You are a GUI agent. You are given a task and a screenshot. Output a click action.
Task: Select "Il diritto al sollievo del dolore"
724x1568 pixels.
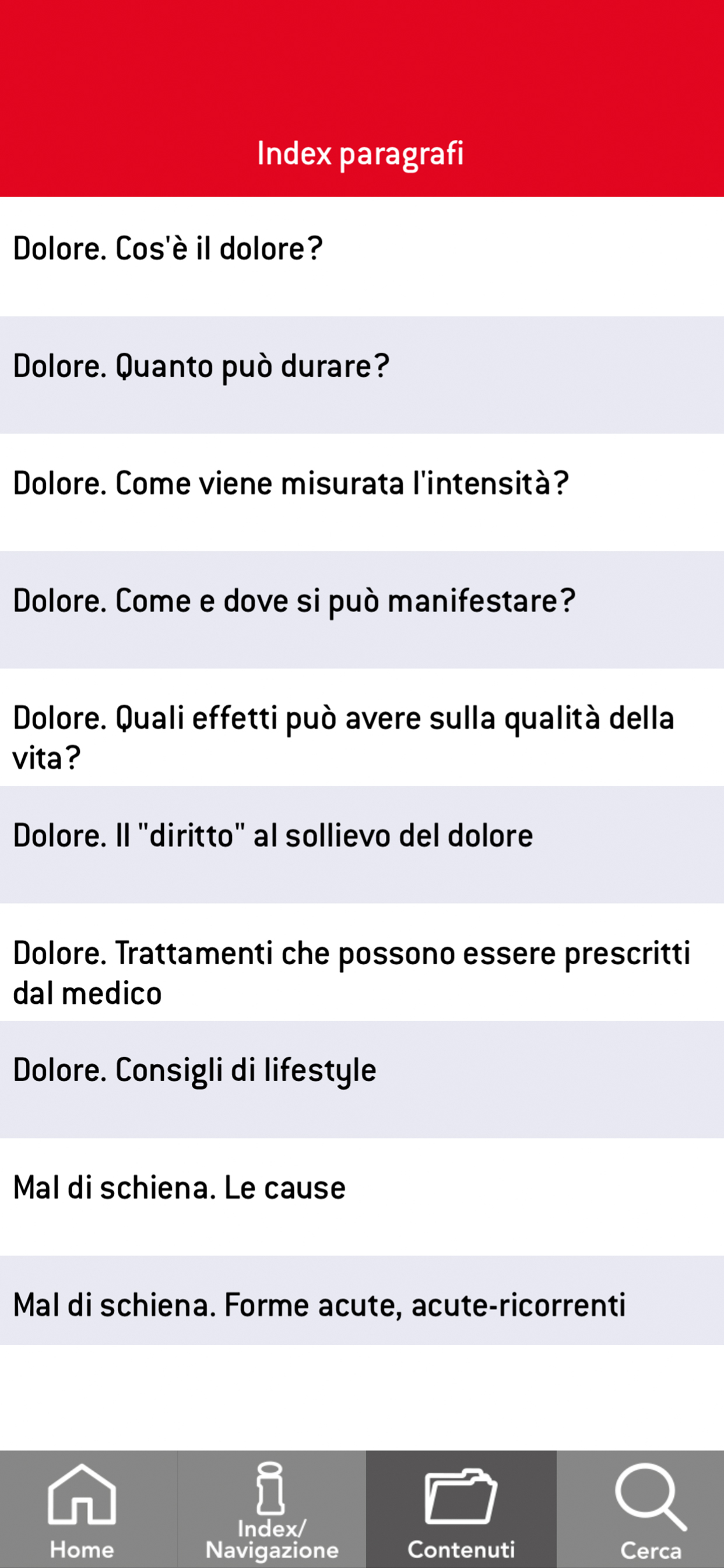[x=273, y=836]
